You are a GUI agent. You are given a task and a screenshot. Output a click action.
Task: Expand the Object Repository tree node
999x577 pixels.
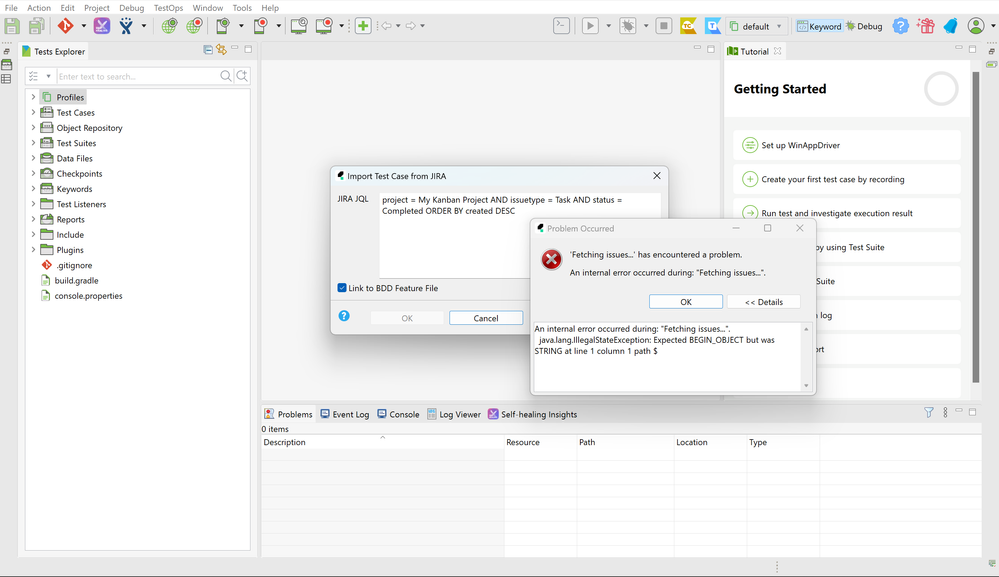tap(33, 127)
